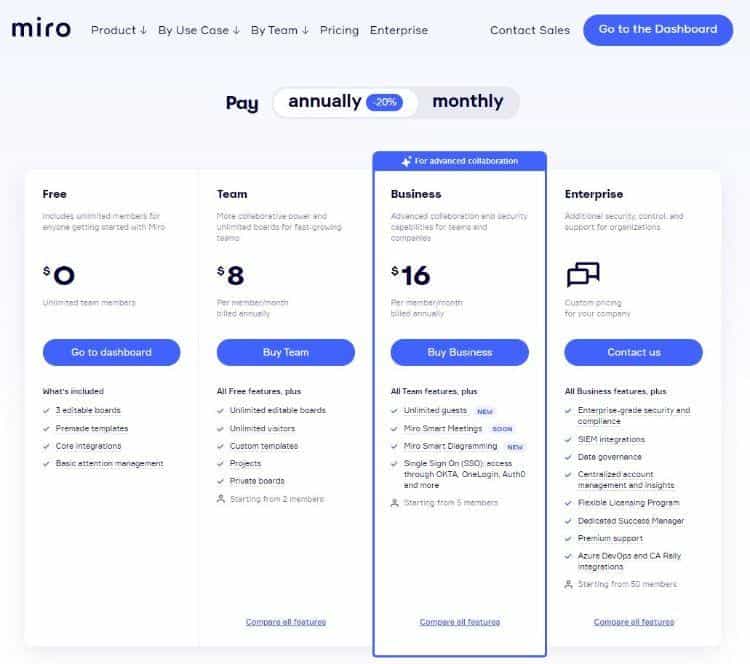Click the sparkle icon in advanced collaboration banner
The image size is (750, 664).
point(406,161)
